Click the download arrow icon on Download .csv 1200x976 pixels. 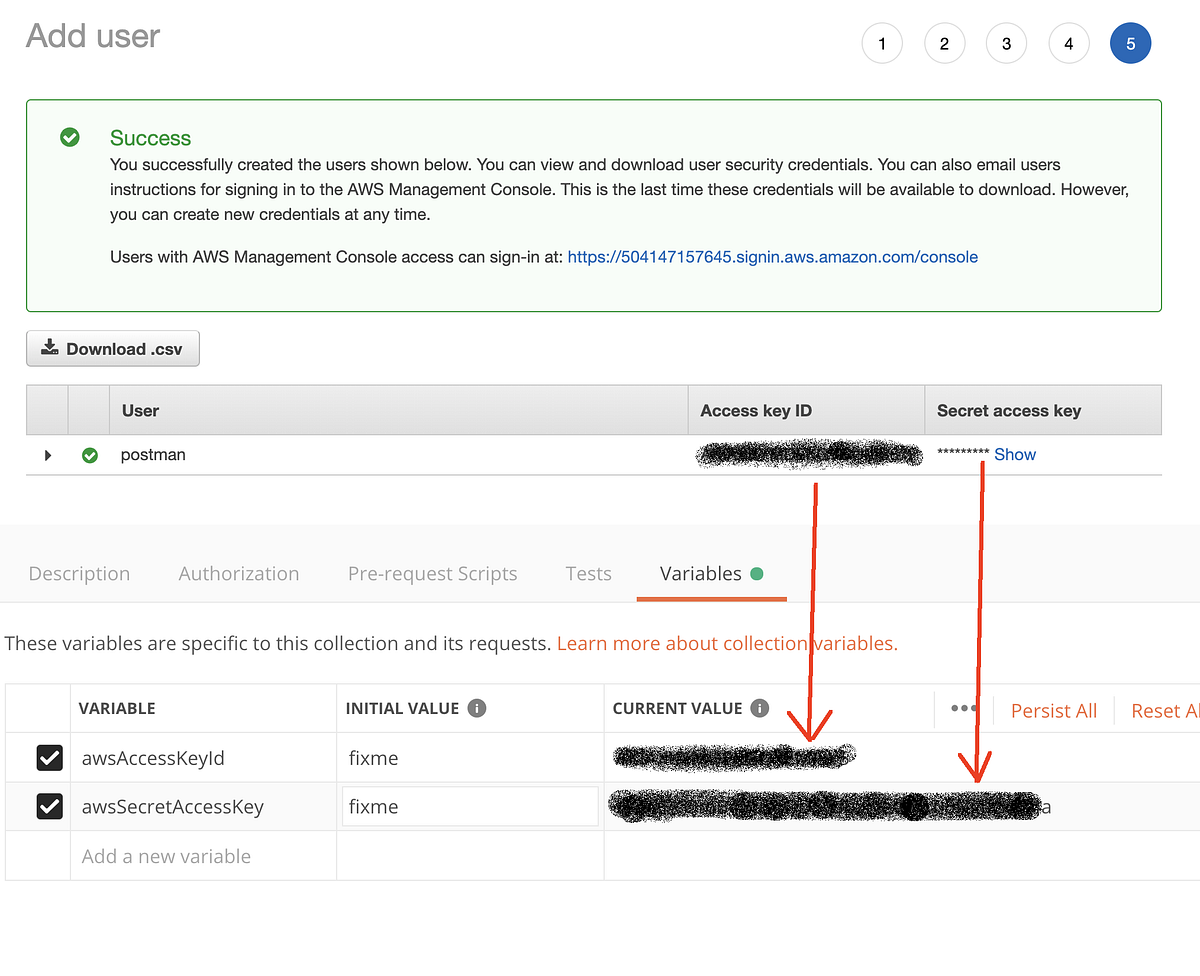point(50,348)
